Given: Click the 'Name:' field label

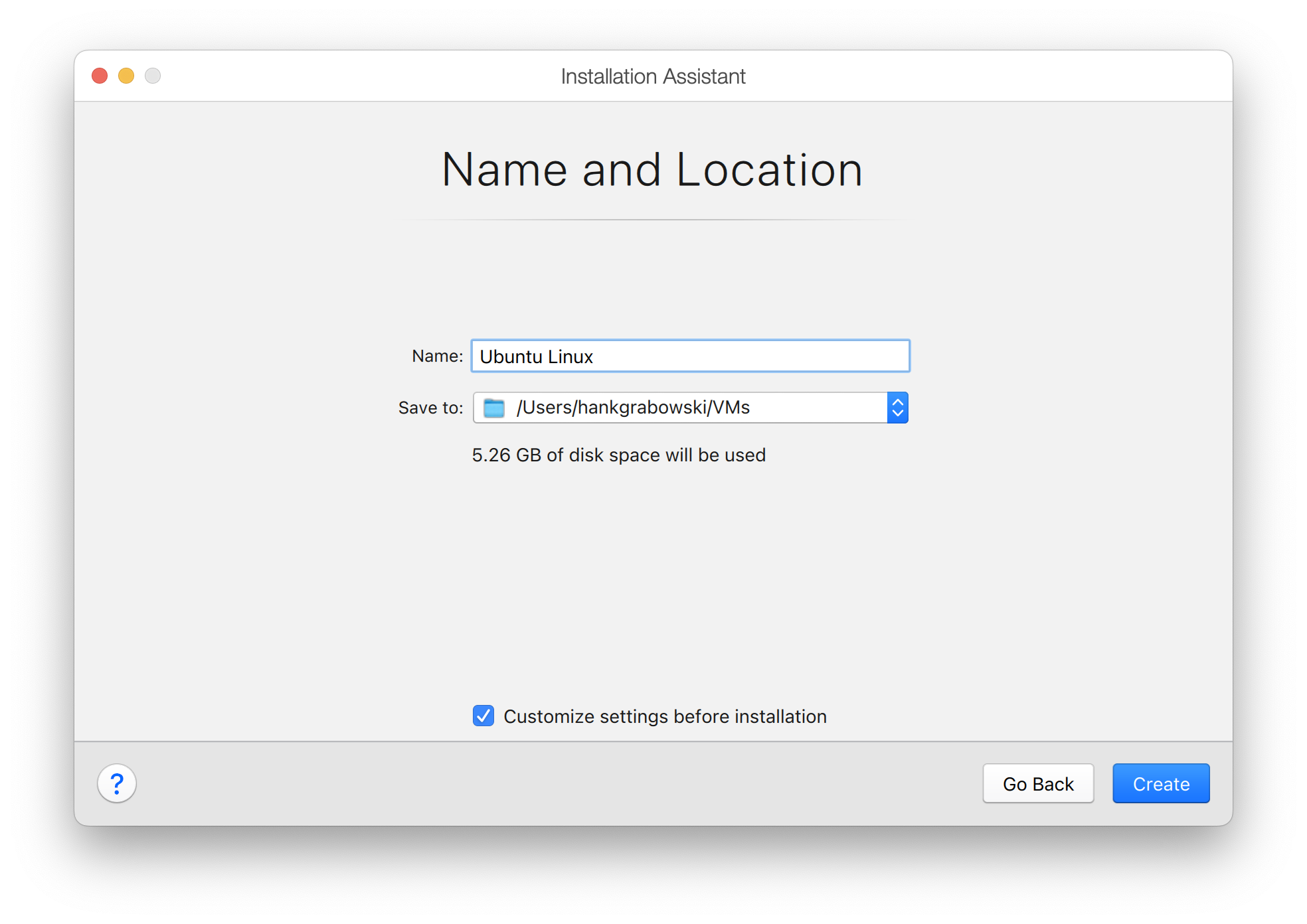Looking at the screenshot, I should [x=437, y=356].
